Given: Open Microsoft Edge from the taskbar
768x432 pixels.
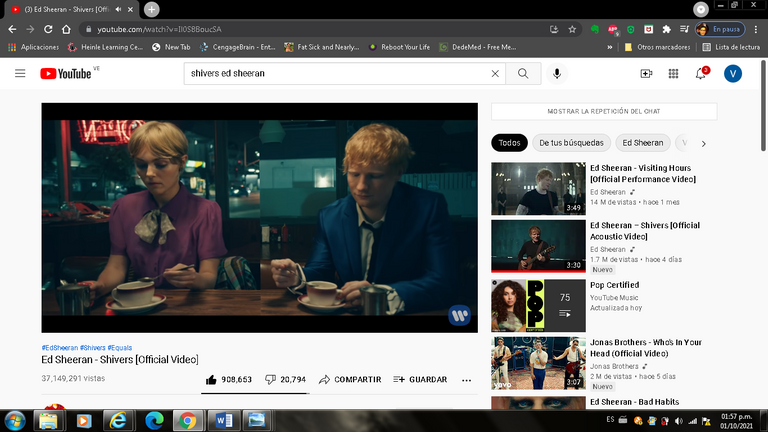Looking at the screenshot, I should pyautogui.click(x=154, y=421).
